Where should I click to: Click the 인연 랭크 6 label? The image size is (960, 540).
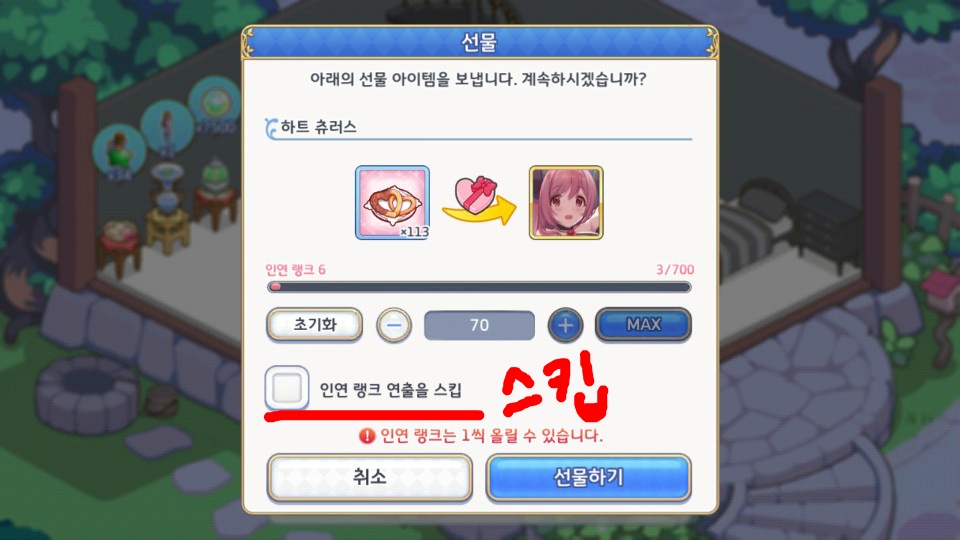click(295, 270)
